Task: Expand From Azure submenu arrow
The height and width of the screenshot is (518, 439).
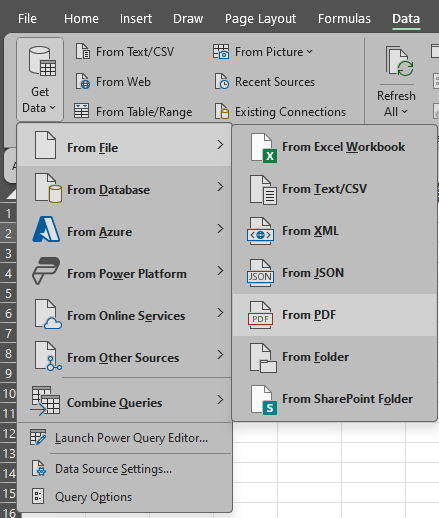Action: point(220,229)
